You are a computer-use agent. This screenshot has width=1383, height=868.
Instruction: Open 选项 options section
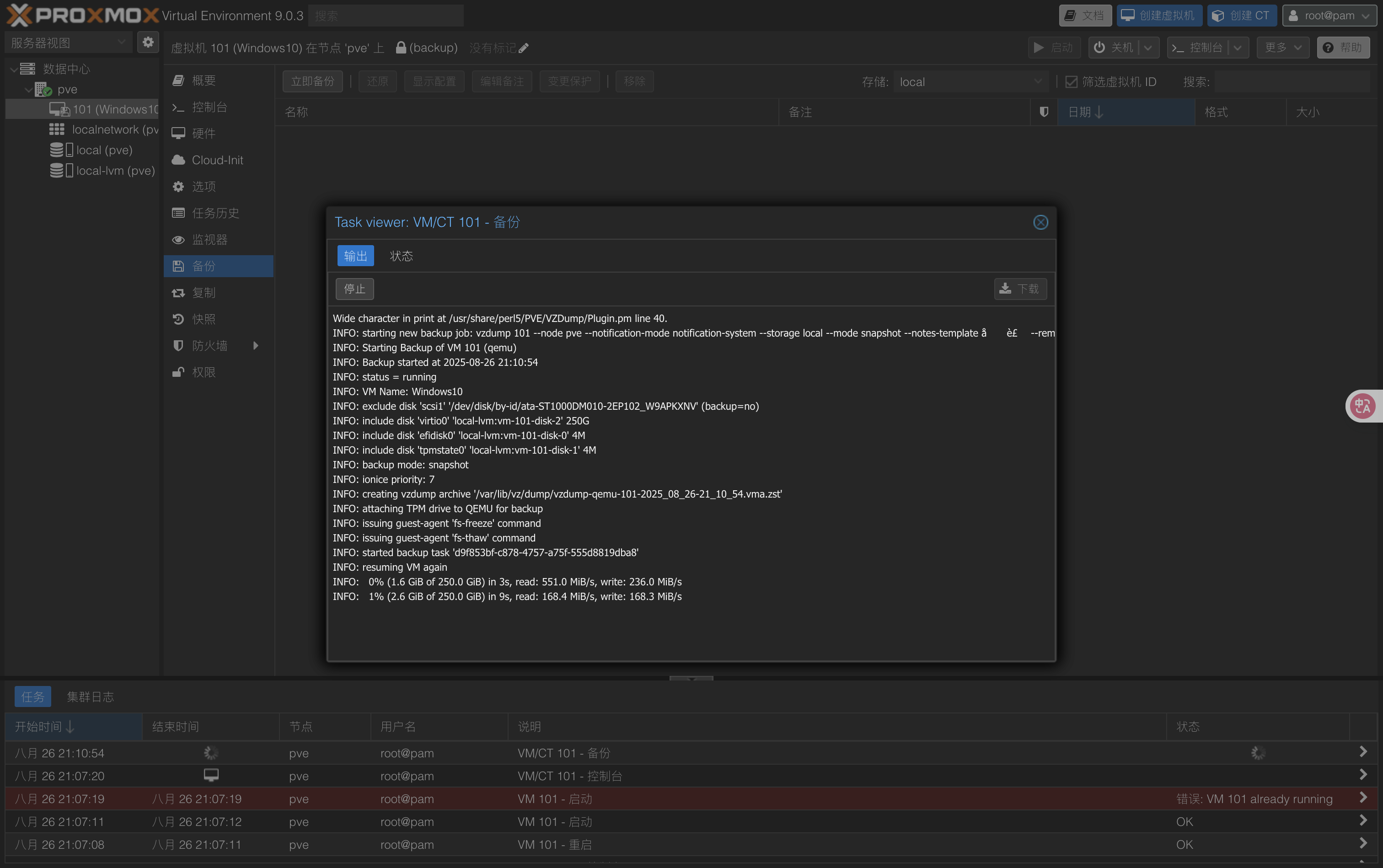click(218, 187)
